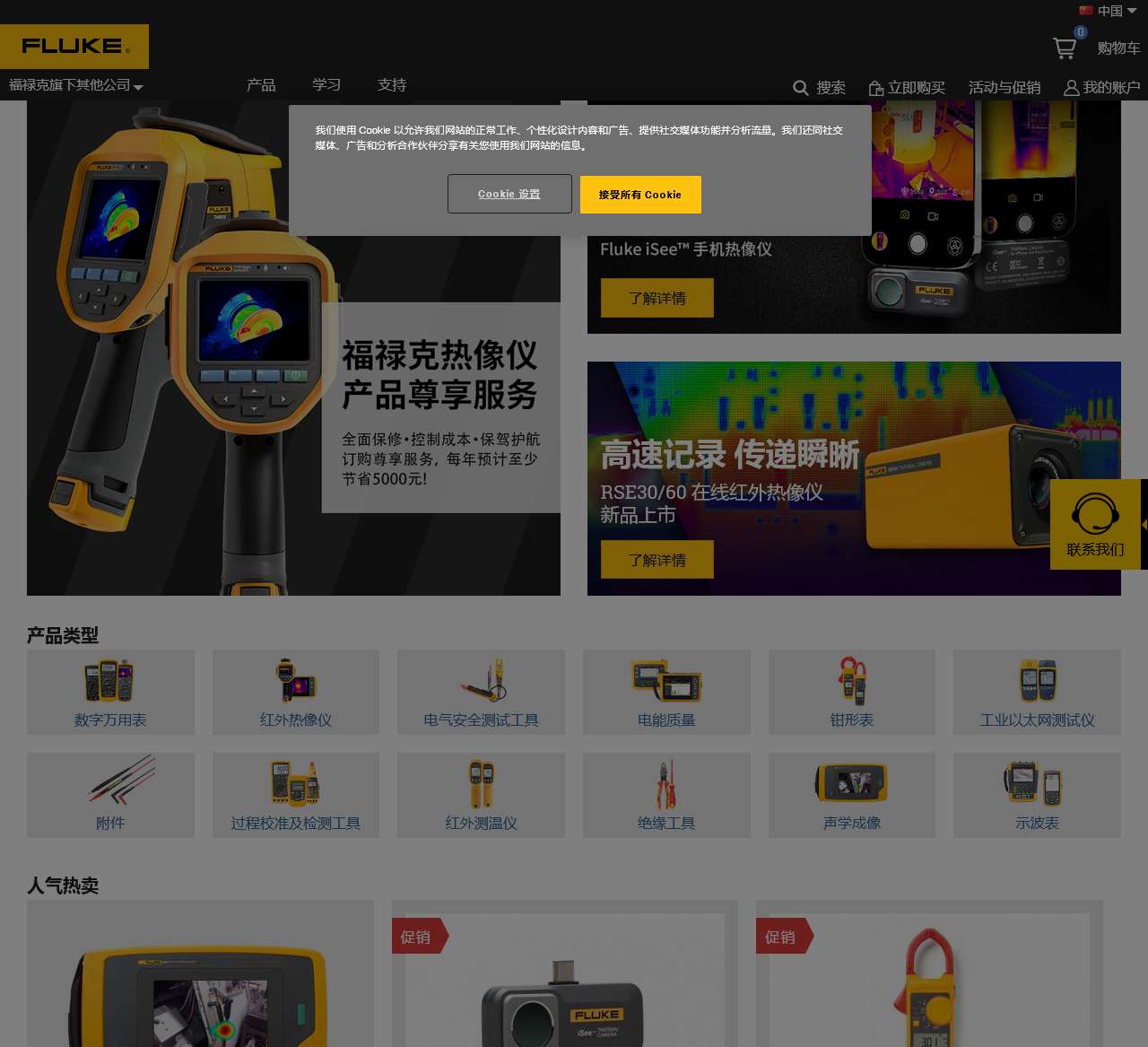Open the 支持 menu
This screenshot has width=1148, height=1047.
[x=392, y=85]
